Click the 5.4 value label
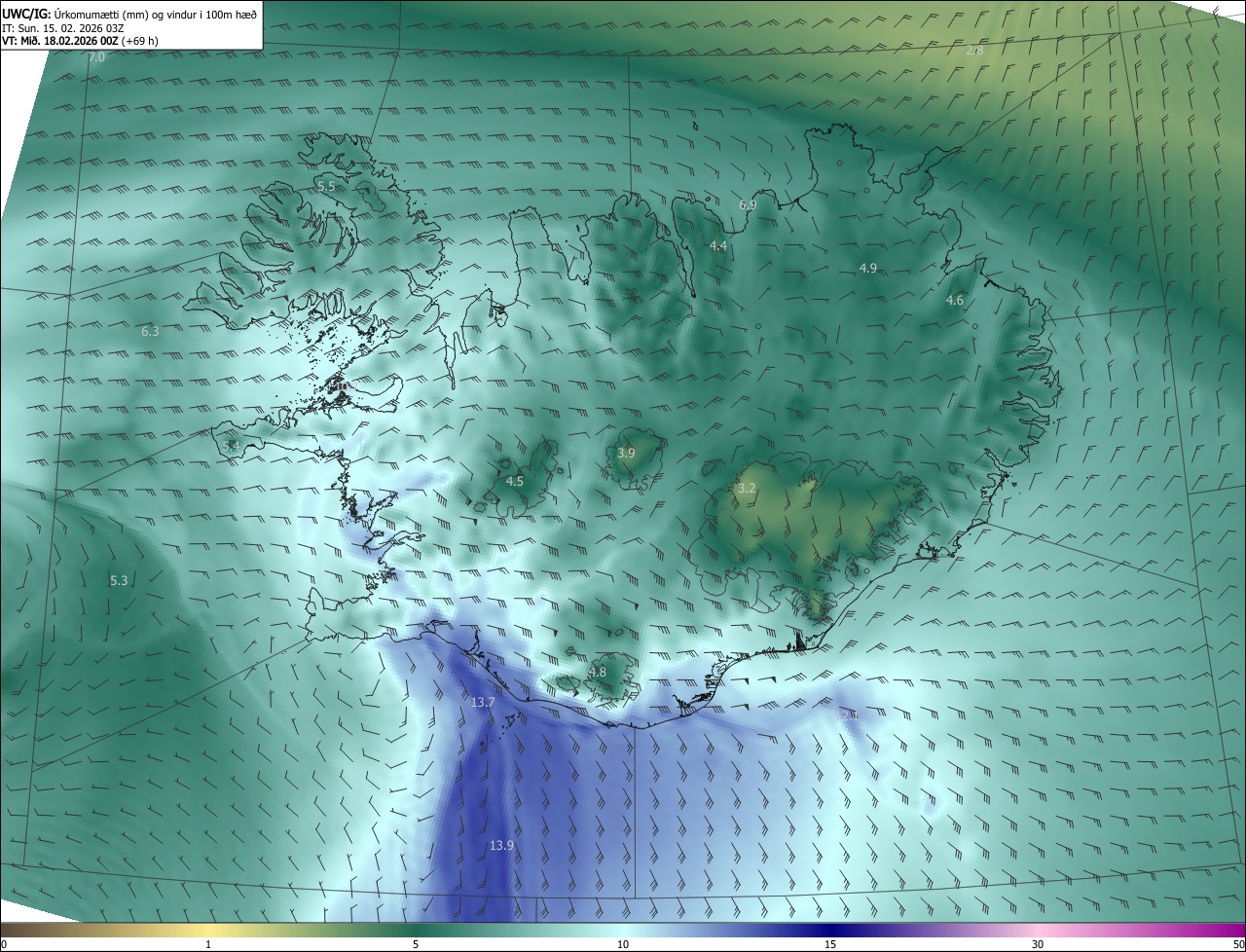This screenshot has width=1246, height=952. point(231,447)
